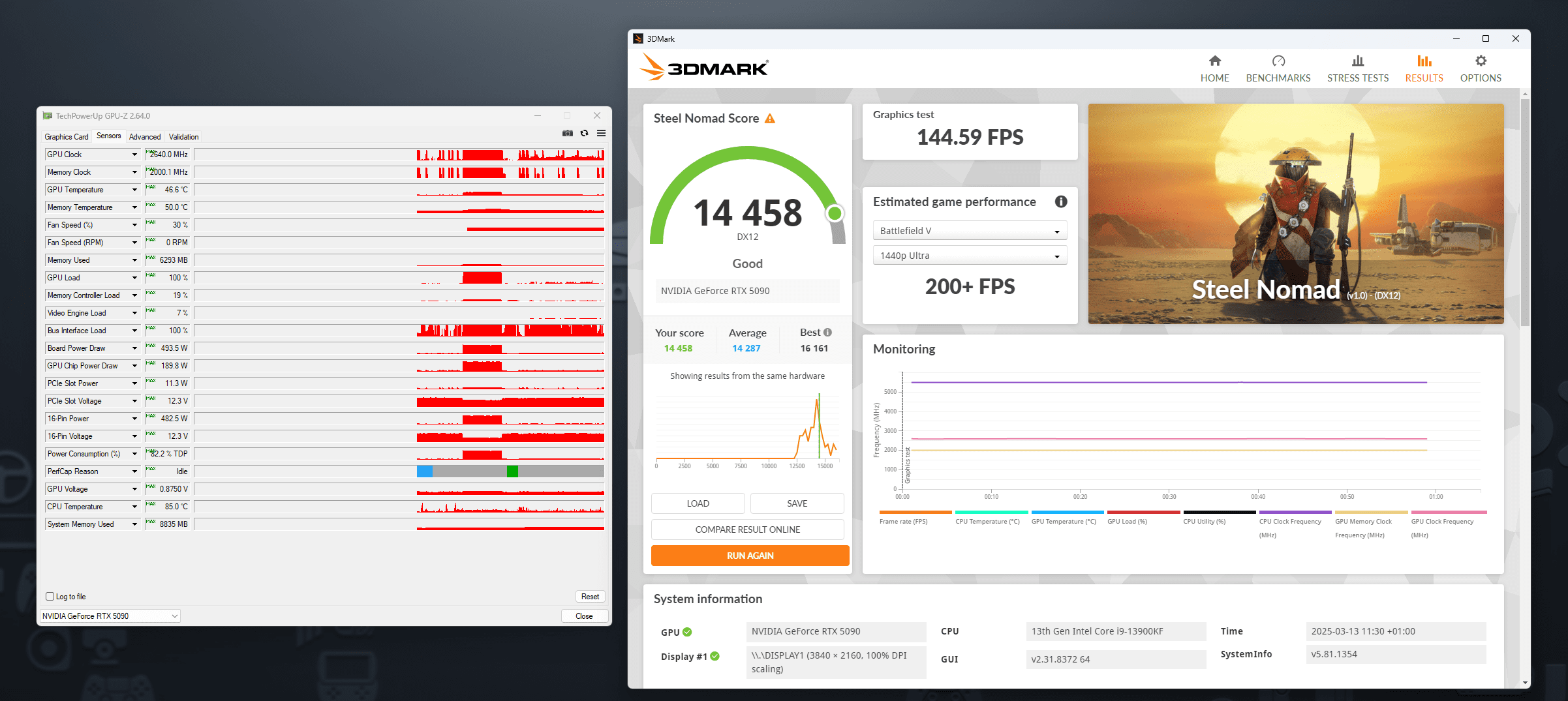Switch to the Sensors tab in GPU-Z
Screen dimensions: 1568x701
pyautogui.click(x=109, y=136)
